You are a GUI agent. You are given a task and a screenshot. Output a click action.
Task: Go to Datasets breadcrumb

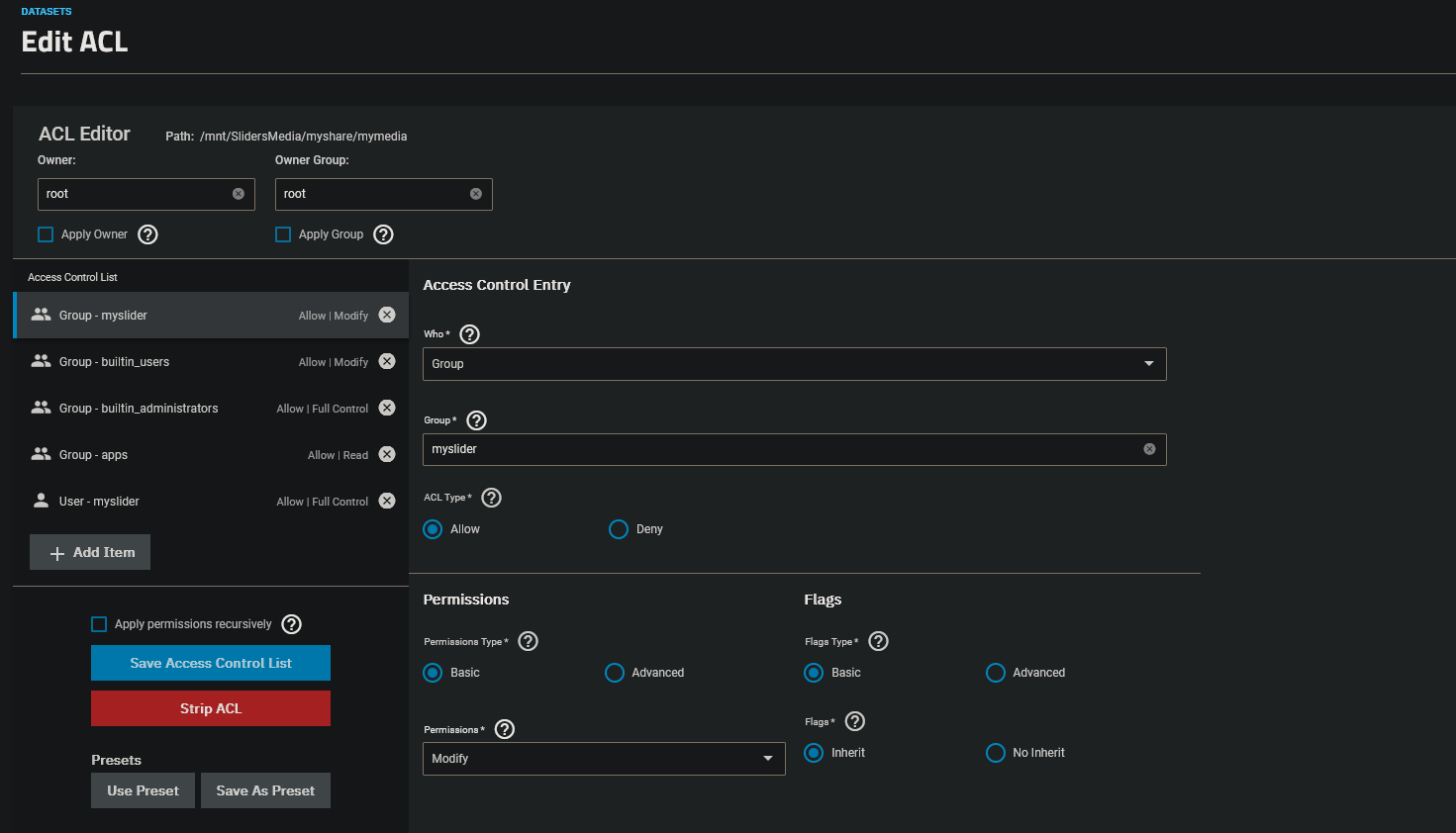pyautogui.click(x=47, y=12)
